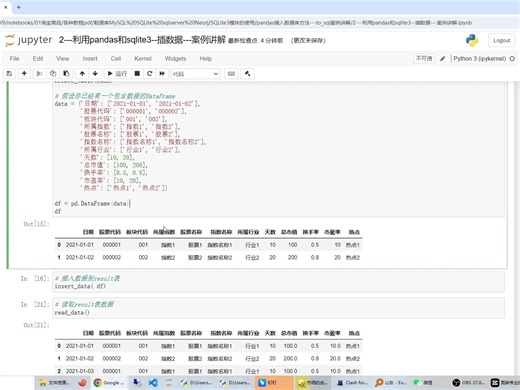
Task: Save the notebook with the save icon
Action: click(9, 73)
